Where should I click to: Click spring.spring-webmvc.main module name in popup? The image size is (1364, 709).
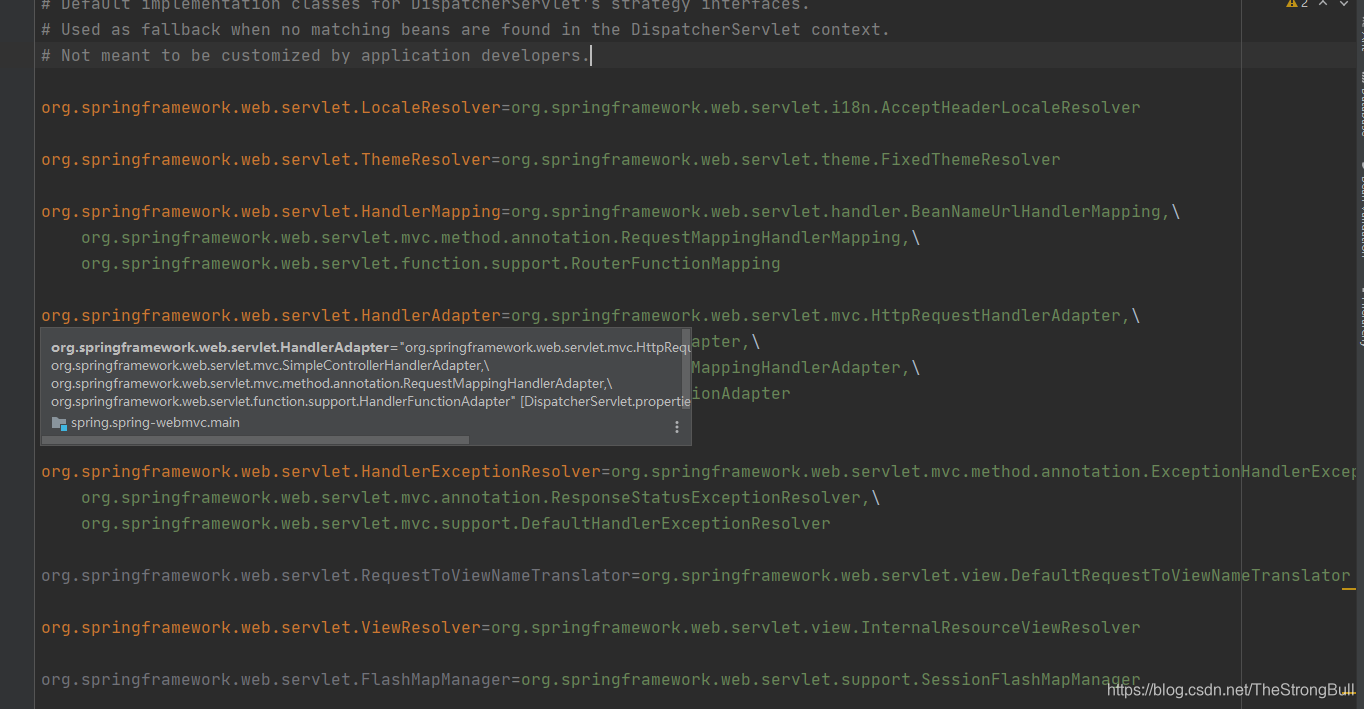(155, 423)
